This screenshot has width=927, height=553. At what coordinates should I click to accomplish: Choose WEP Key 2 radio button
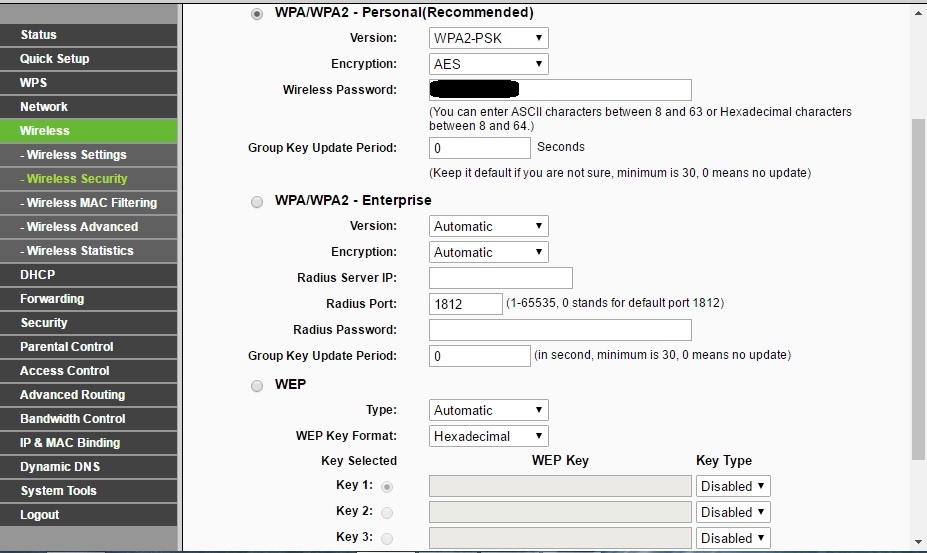pyautogui.click(x=387, y=512)
